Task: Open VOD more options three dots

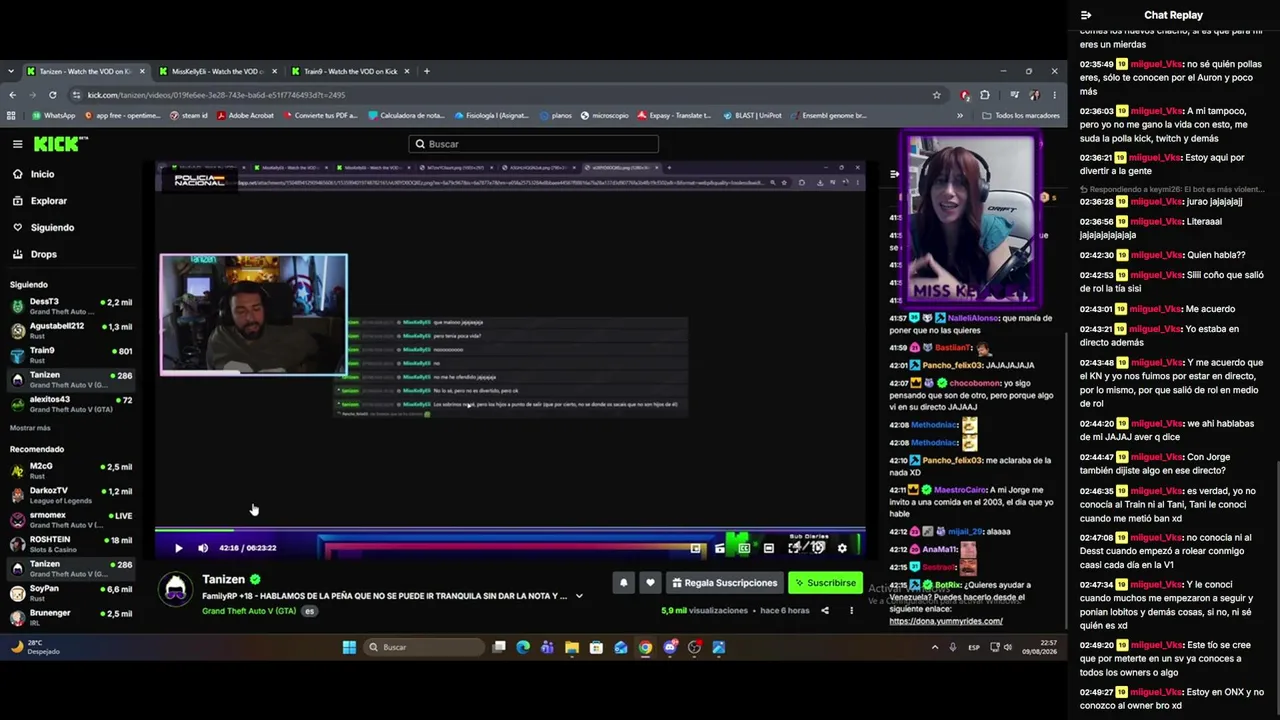Action: point(851,610)
